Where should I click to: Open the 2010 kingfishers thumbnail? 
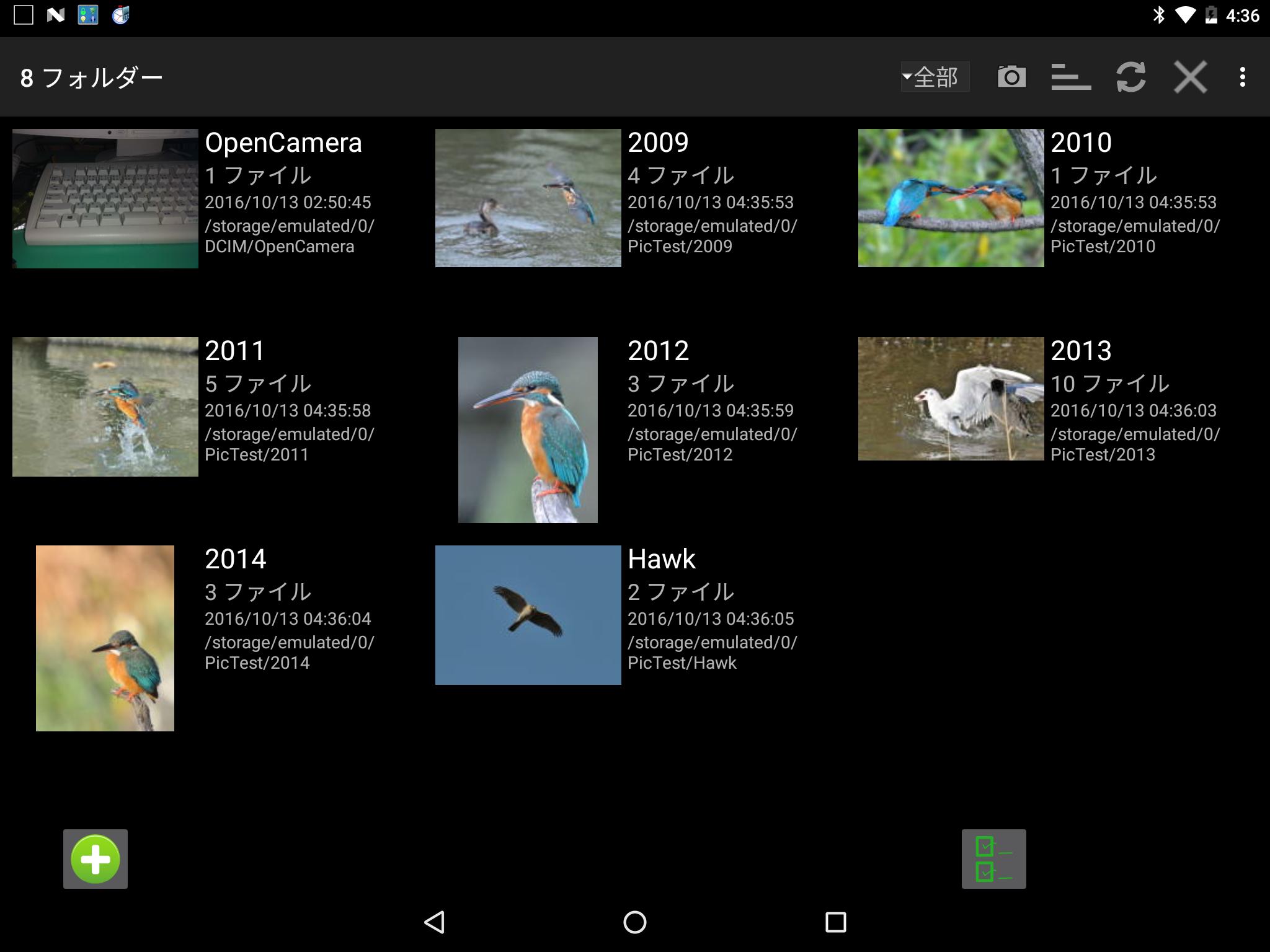951,198
